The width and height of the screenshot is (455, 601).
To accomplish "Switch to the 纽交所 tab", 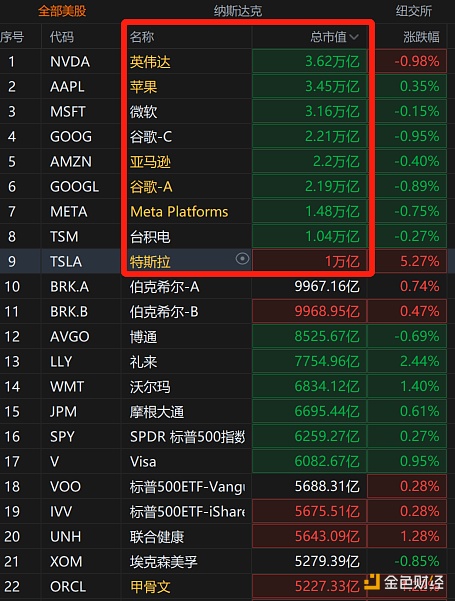I will (414, 11).
